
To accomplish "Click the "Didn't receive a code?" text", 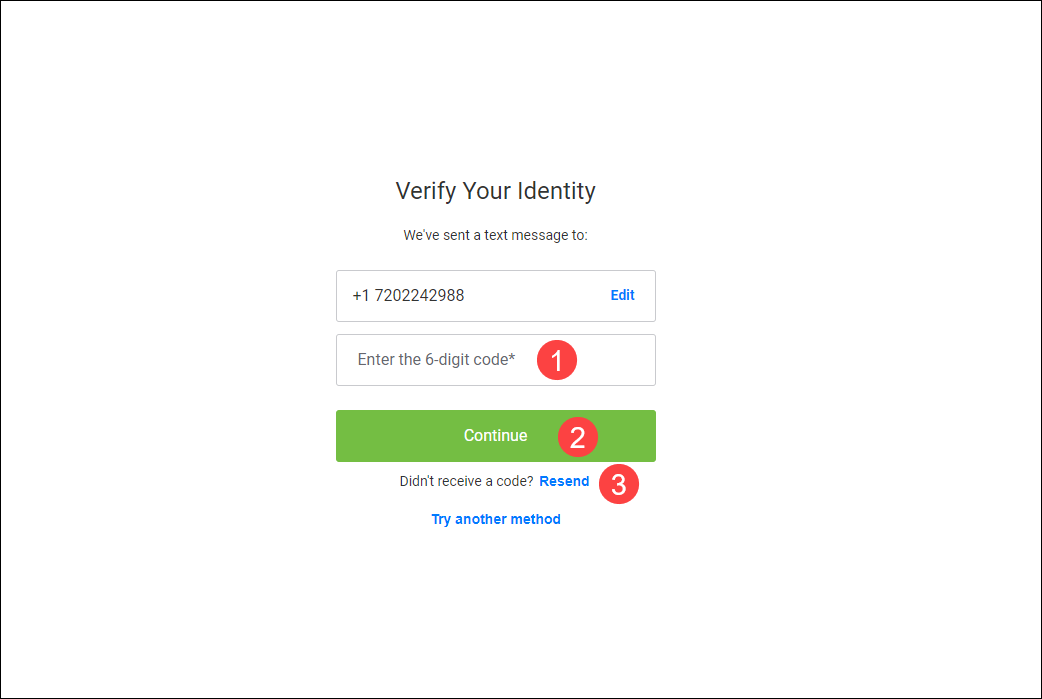I will tap(466, 481).
